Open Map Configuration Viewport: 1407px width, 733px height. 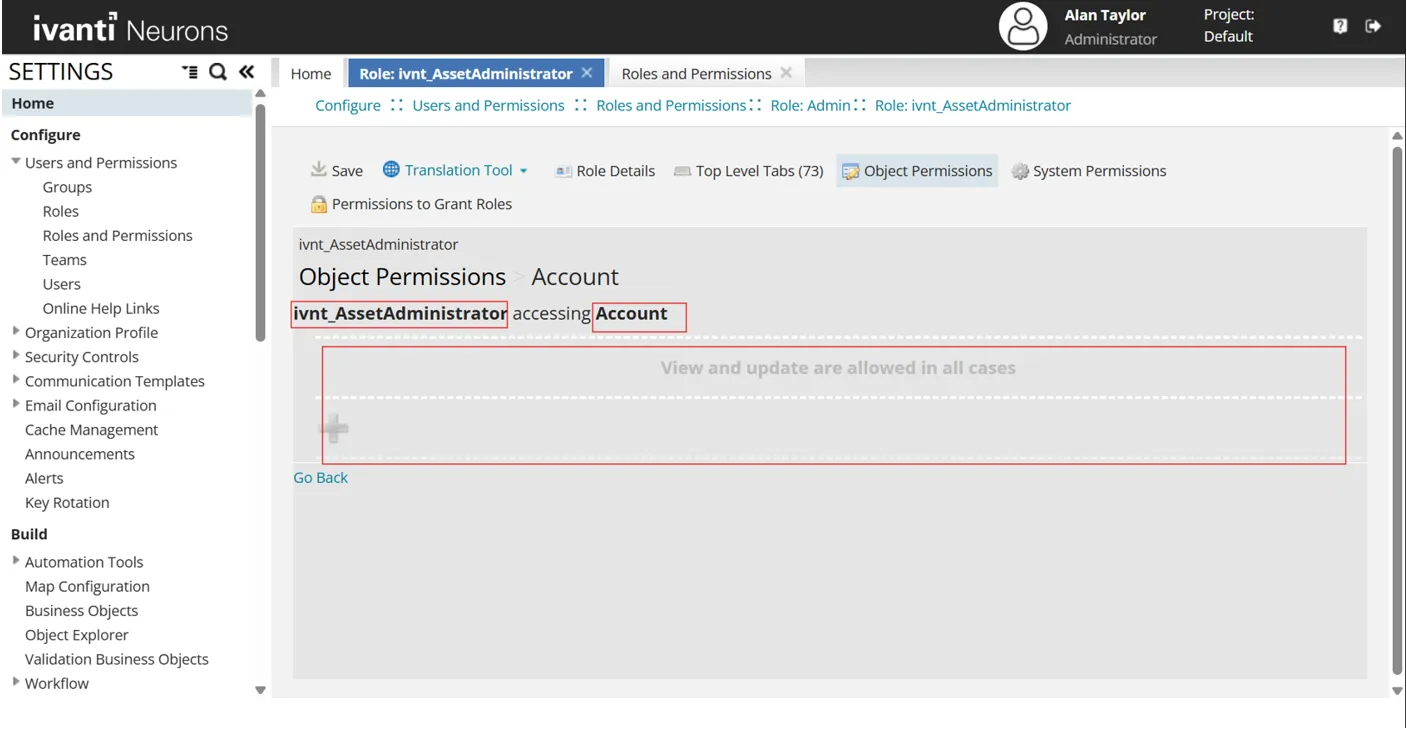click(x=87, y=587)
